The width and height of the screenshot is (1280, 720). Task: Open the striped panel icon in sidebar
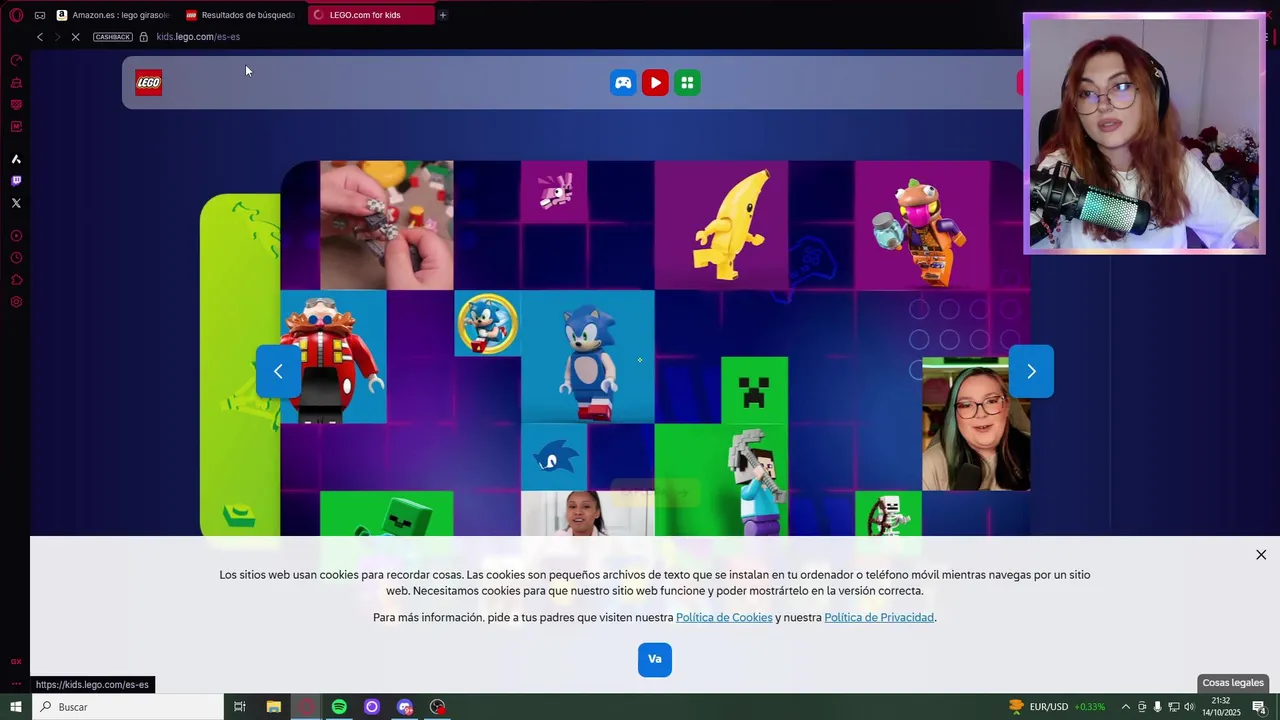click(x=16, y=105)
